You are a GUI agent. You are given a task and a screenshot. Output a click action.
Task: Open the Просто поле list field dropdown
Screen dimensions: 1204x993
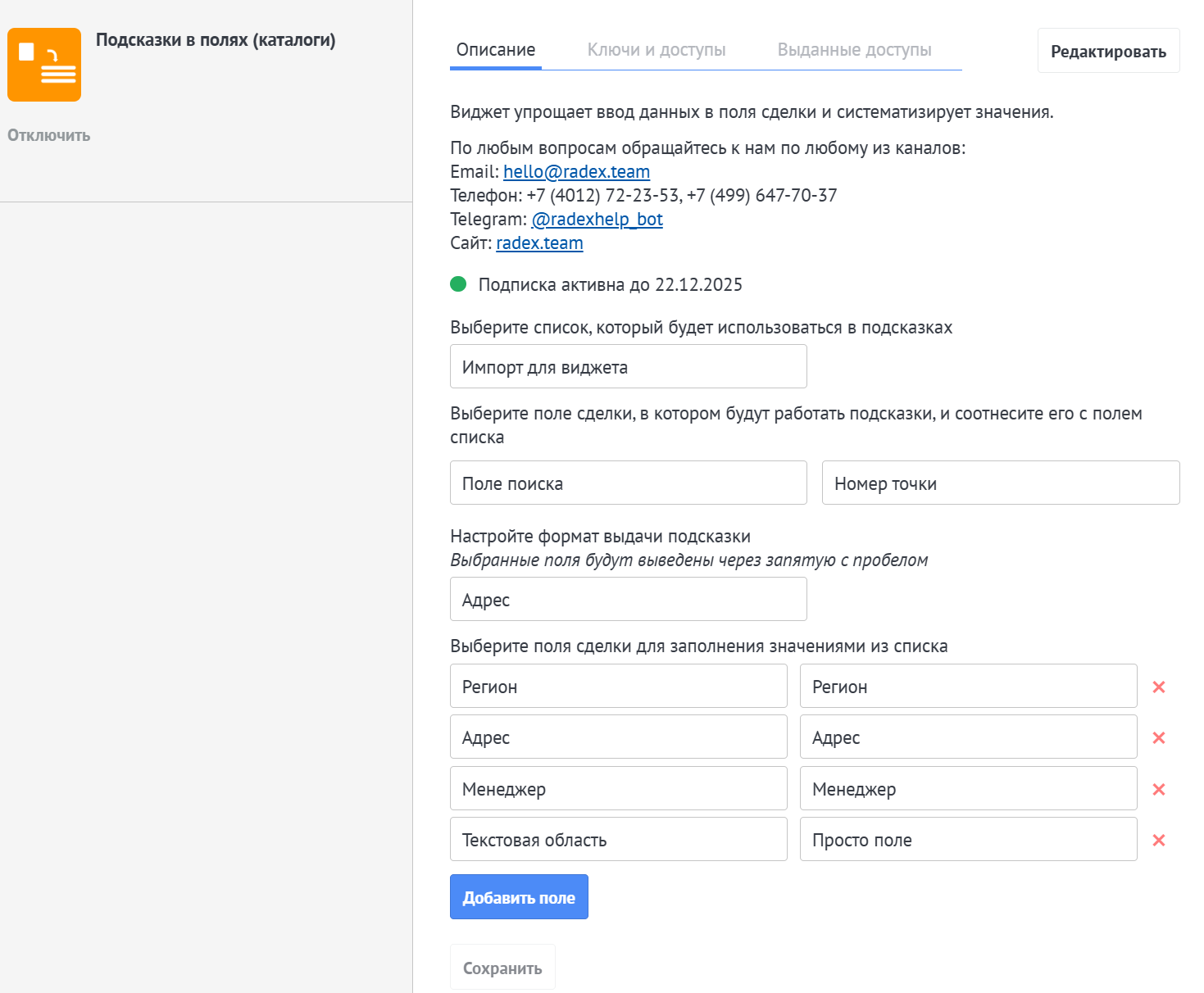[x=968, y=839]
